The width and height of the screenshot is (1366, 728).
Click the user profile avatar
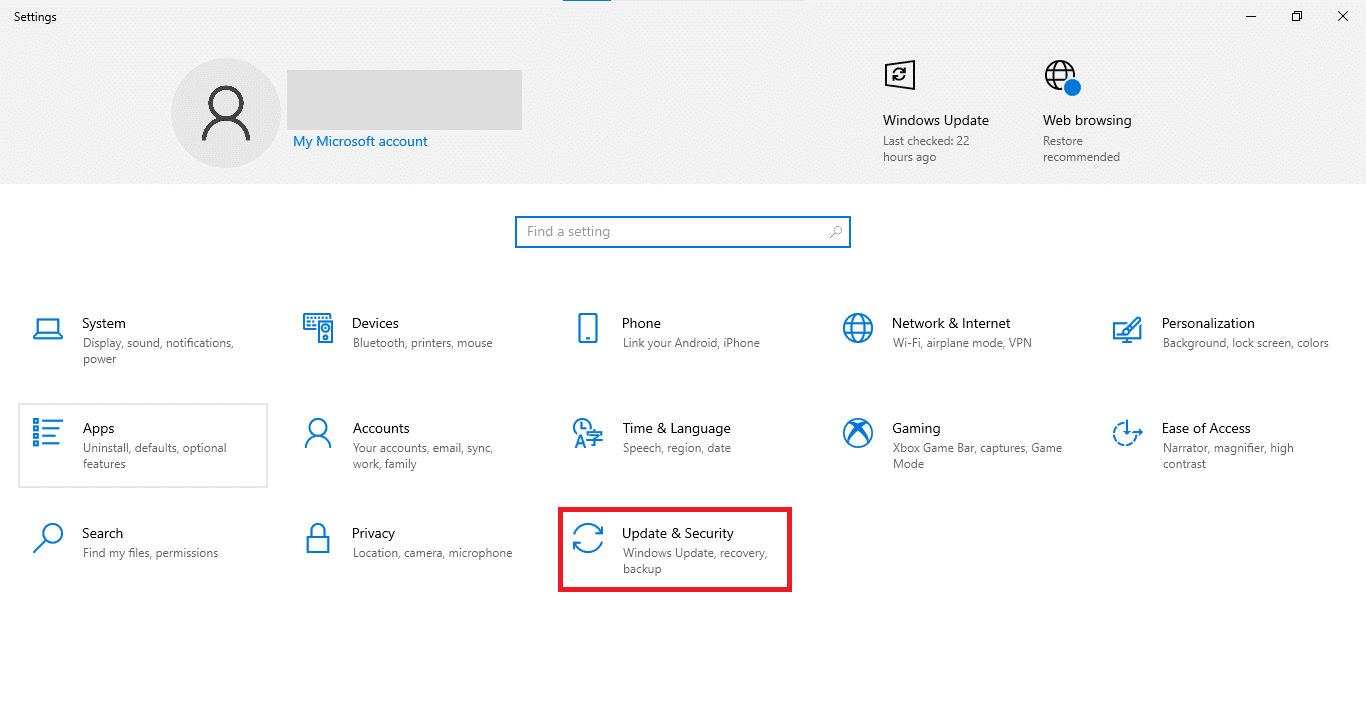pyautogui.click(x=226, y=112)
